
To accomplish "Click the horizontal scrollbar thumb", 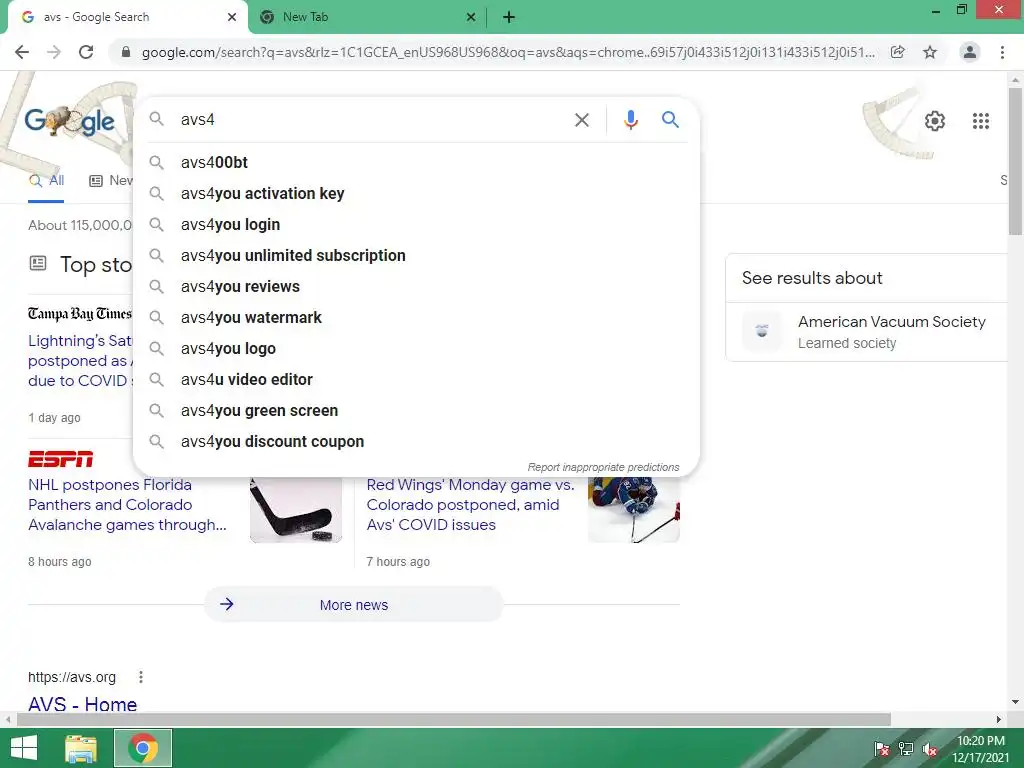I will (x=454, y=719).
